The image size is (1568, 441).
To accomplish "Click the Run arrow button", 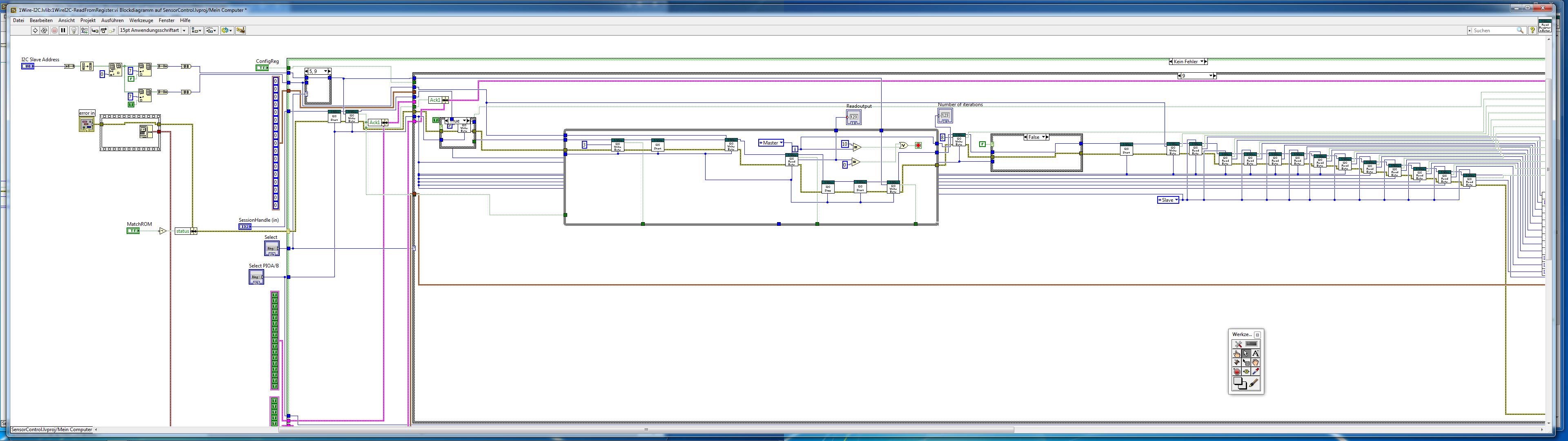I will pos(35,31).
